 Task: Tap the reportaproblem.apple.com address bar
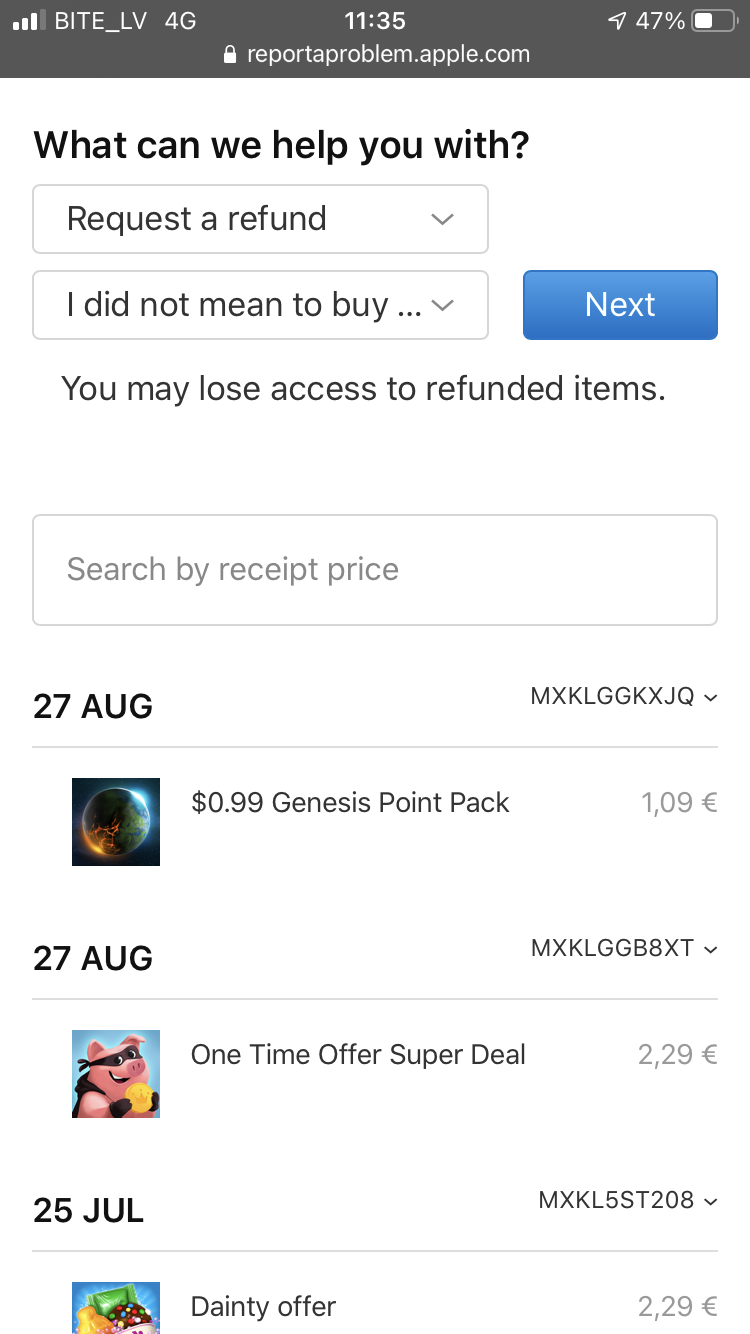(x=388, y=54)
